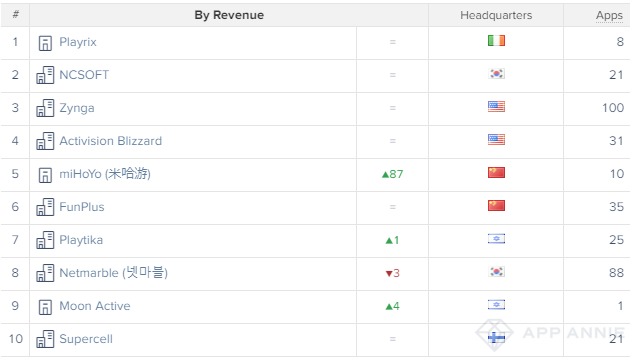
Task: Open the FunPlus publisher link
Action: pos(82,207)
